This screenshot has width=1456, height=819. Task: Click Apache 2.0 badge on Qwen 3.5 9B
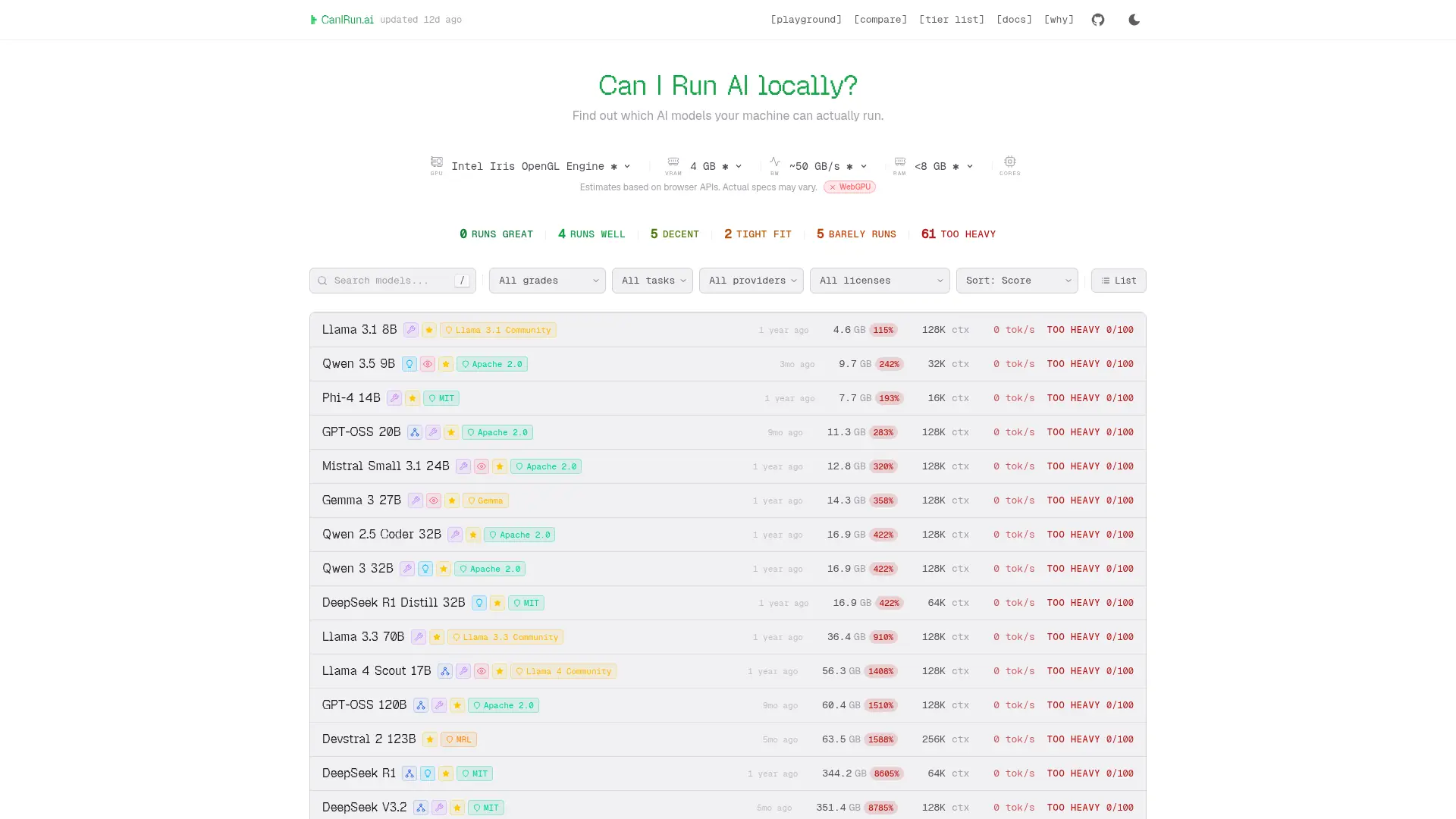[492, 364]
